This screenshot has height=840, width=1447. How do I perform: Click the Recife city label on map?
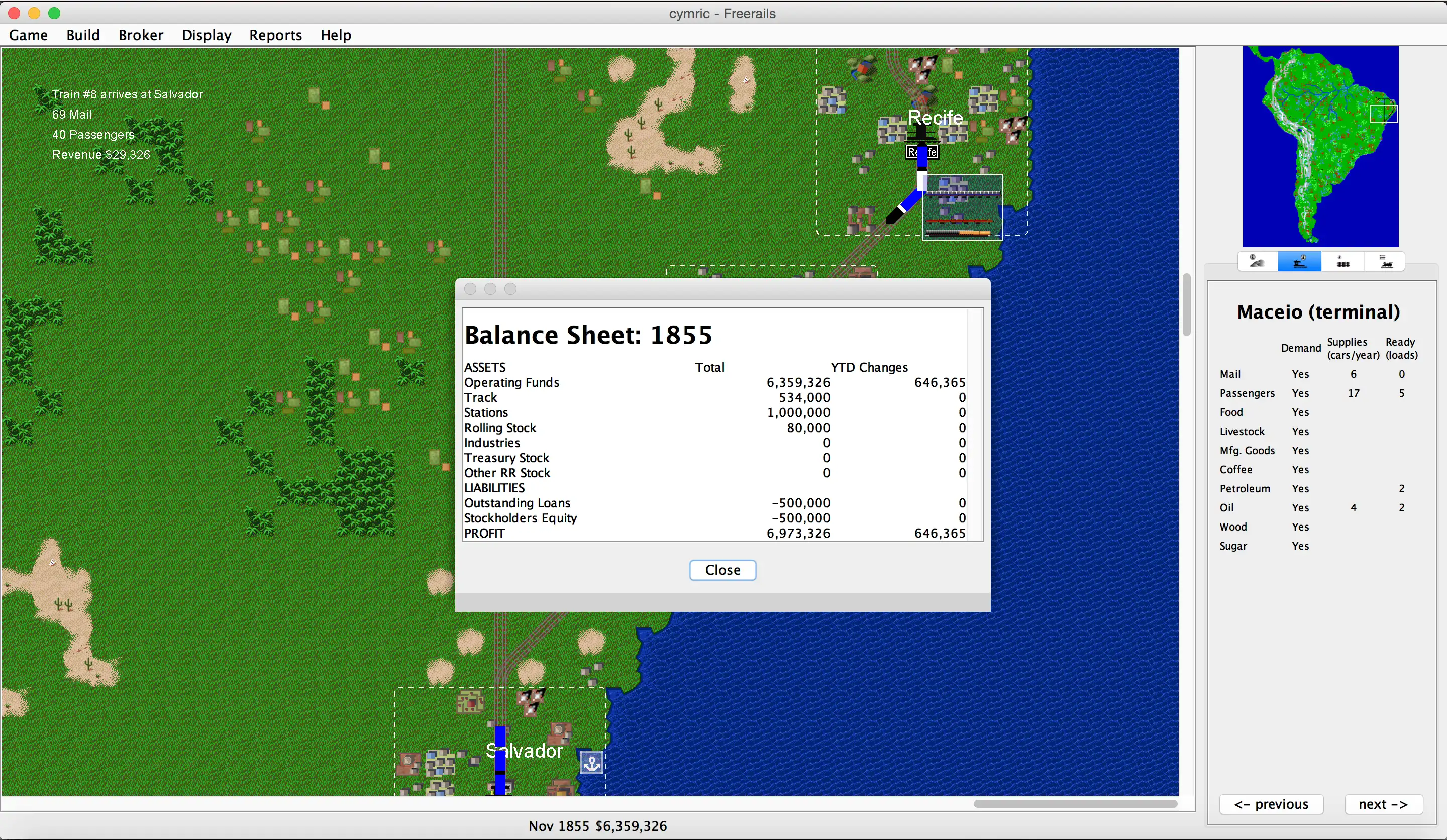pyautogui.click(x=934, y=118)
